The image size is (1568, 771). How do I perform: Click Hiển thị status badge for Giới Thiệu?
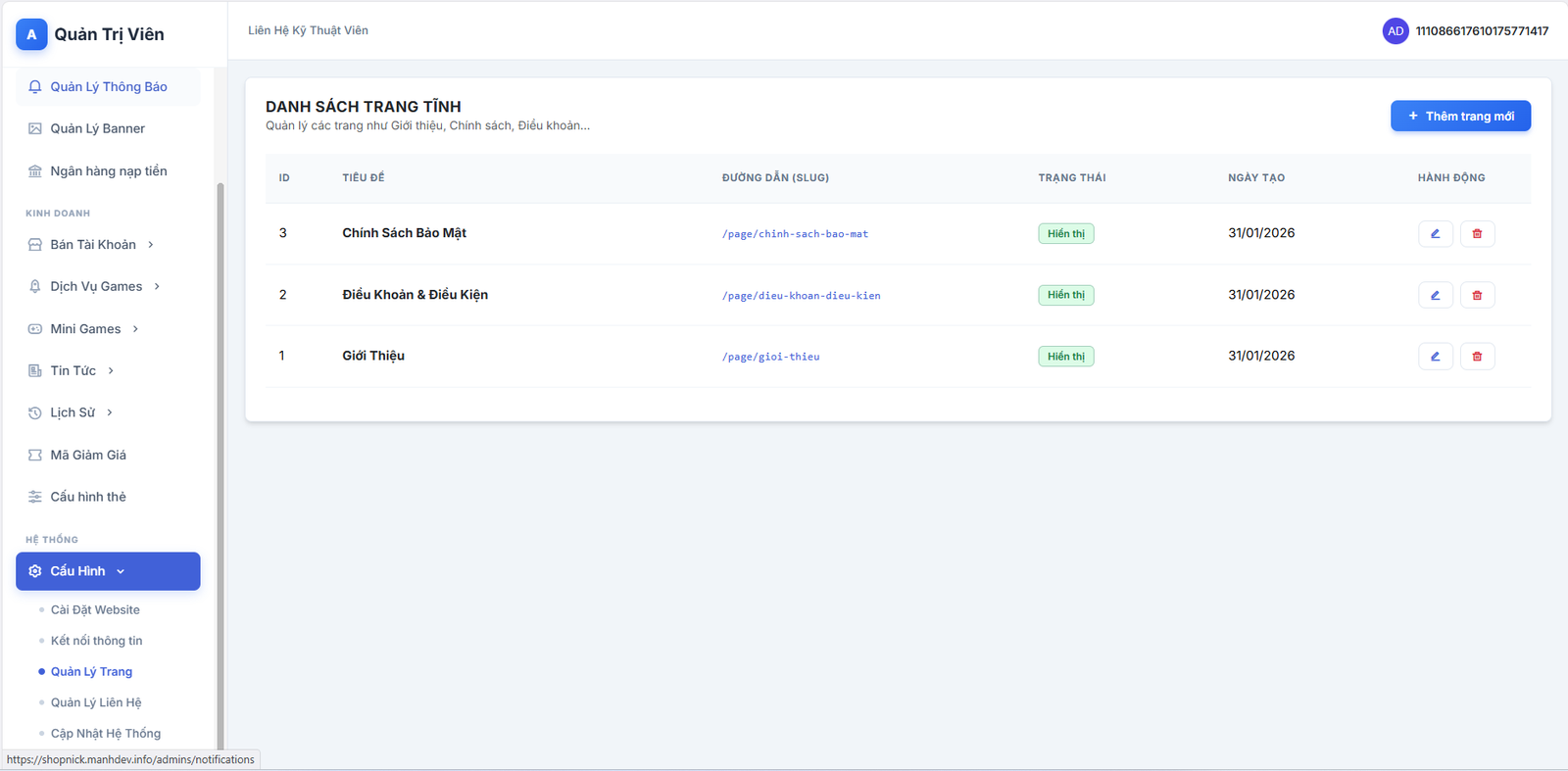pos(1065,357)
